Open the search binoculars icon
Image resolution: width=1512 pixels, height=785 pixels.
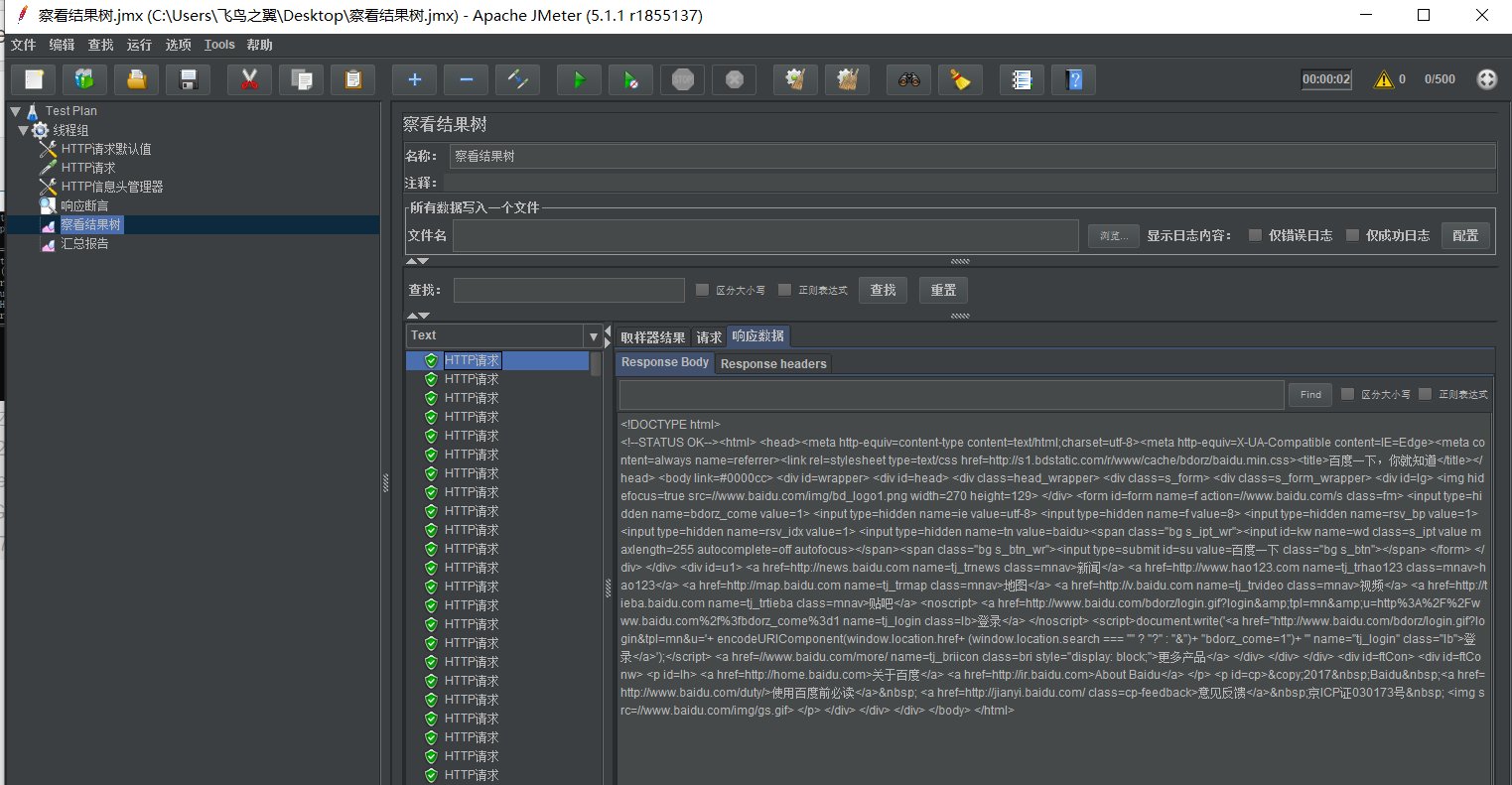click(907, 79)
